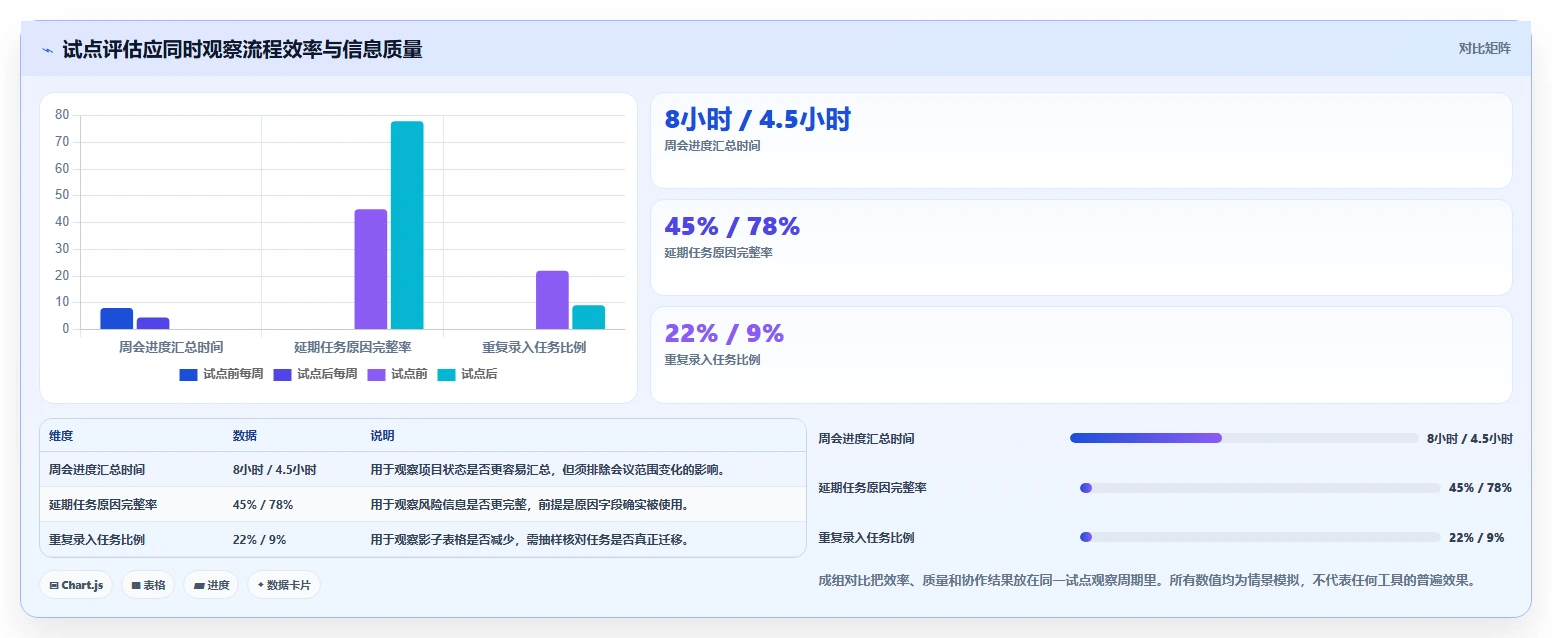Click the large 22% / 9% card value
Image resolution: width=1552 pixels, height=638 pixels.
[725, 333]
